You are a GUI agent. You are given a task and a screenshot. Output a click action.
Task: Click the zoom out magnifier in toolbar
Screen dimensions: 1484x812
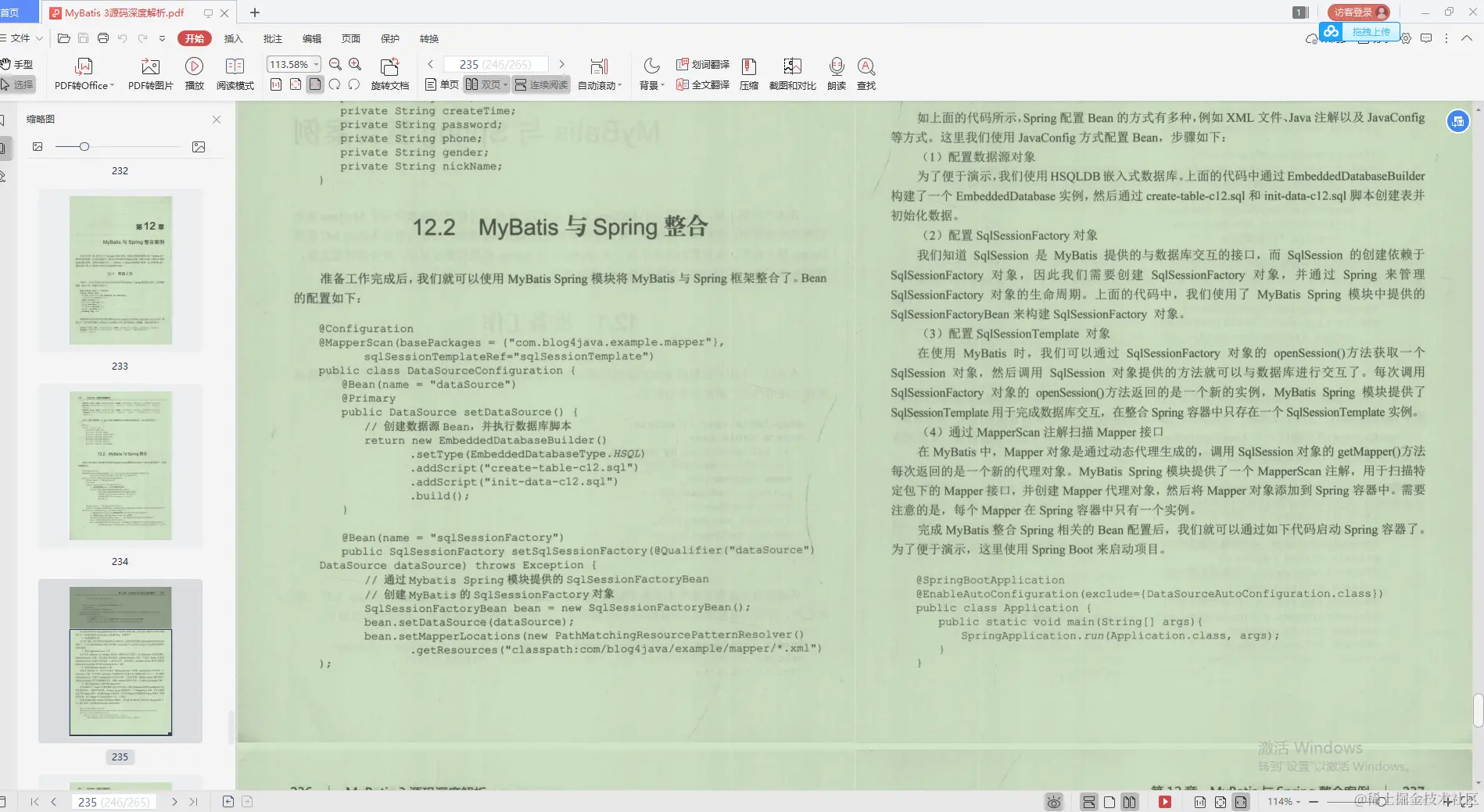pos(335,64)
